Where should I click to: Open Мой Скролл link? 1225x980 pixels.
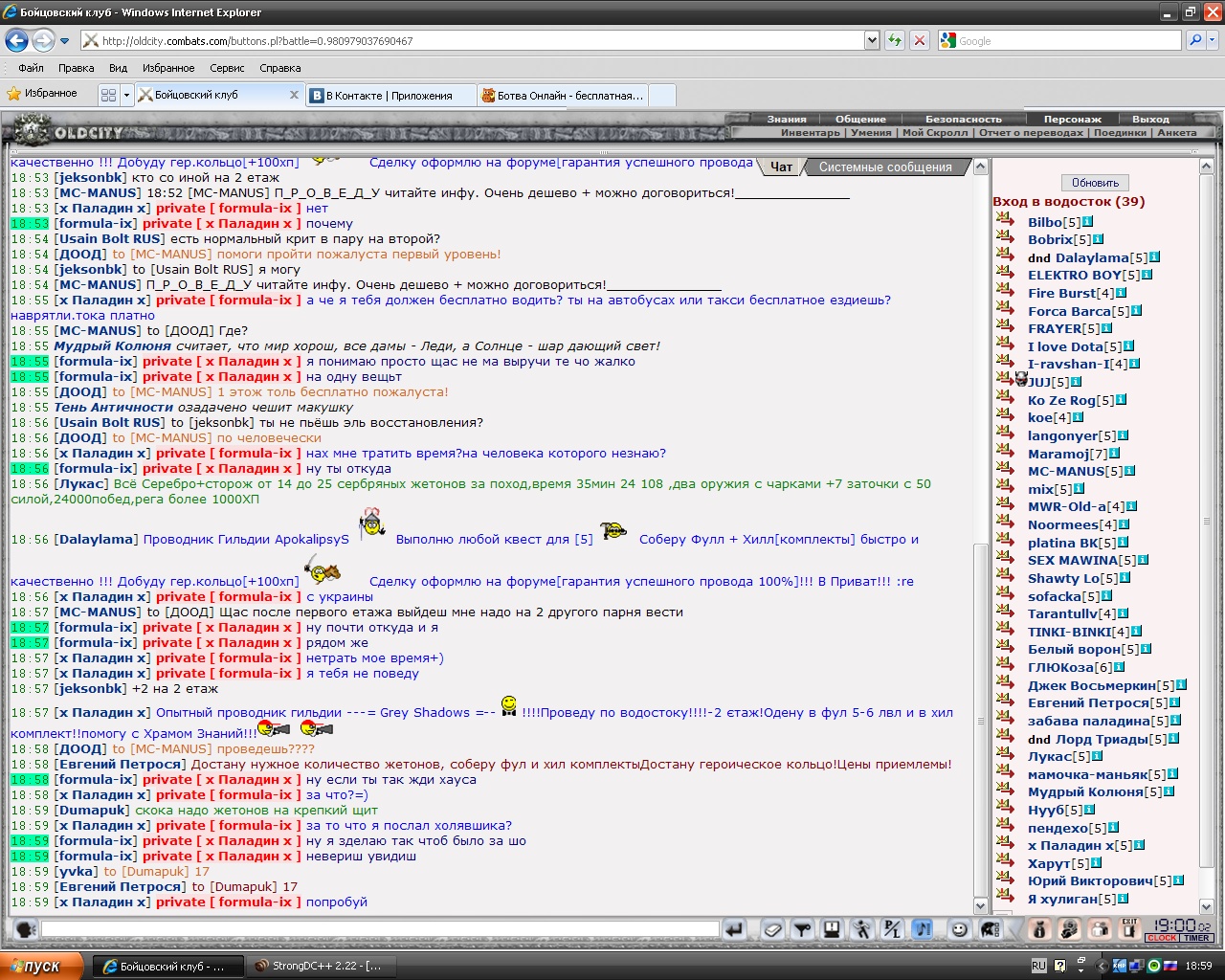(935, 133)
